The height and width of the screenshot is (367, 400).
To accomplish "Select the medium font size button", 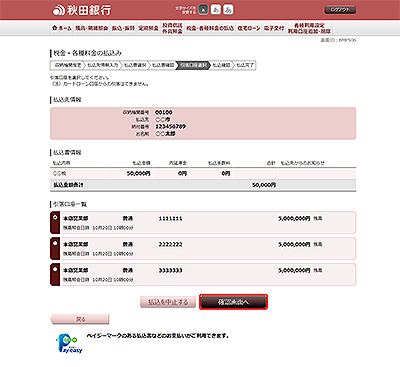I will click(x=216, y=10).
